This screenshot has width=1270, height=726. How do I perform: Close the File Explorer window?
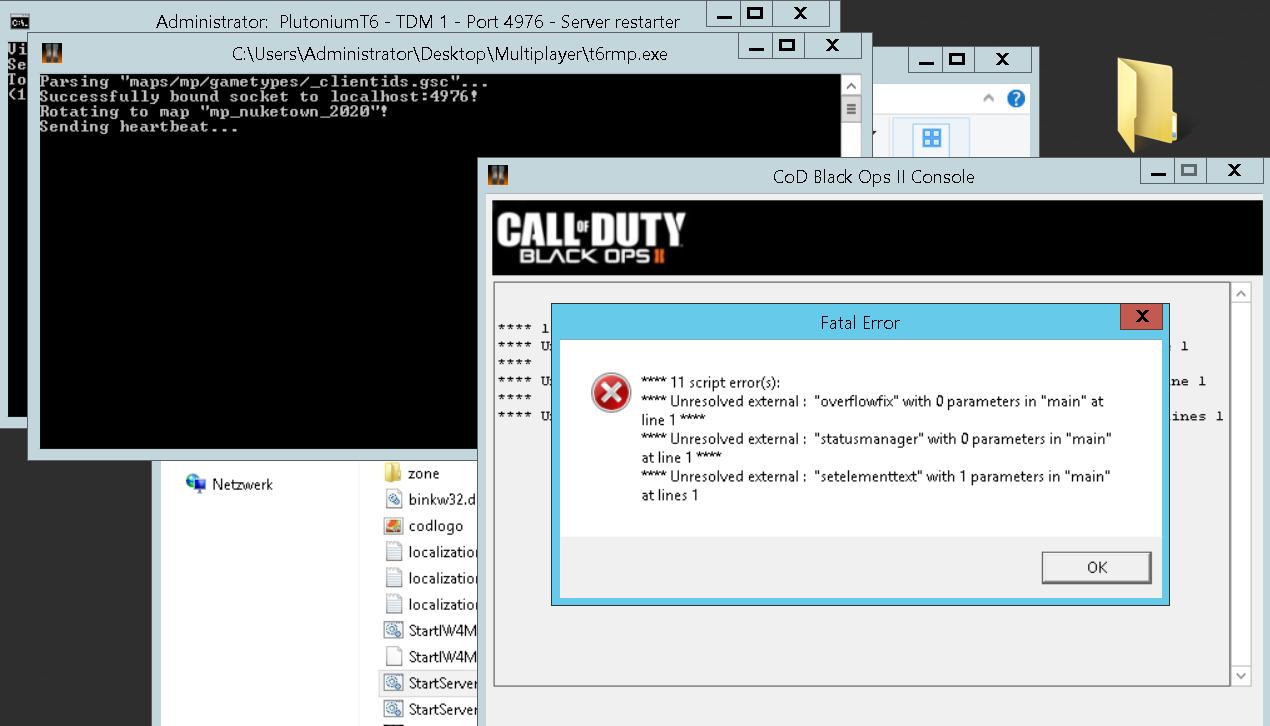click(x=1002, y=61)
